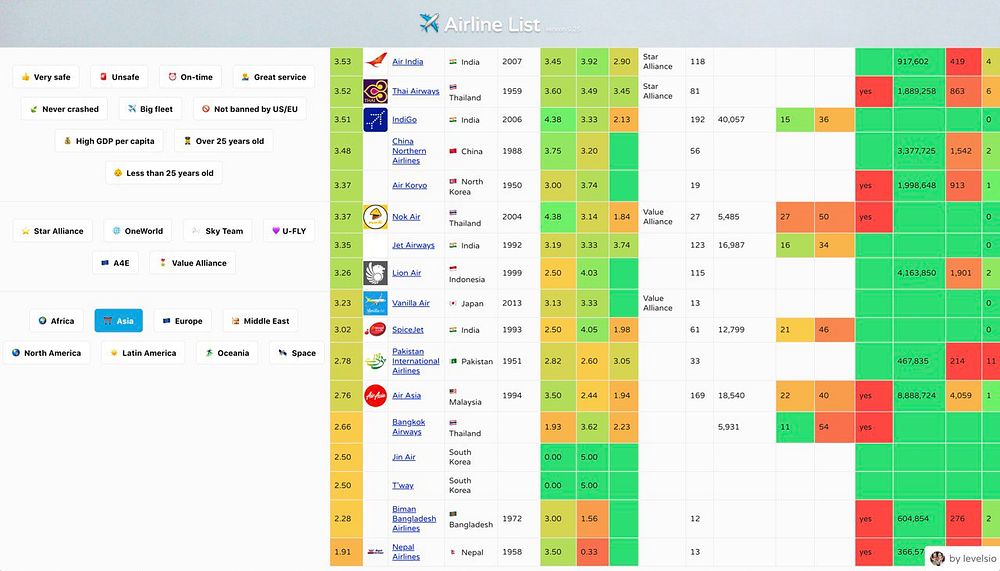The image size is (1000, 571).
Task: Filter by Star Alliance
Action: point(52,230)
